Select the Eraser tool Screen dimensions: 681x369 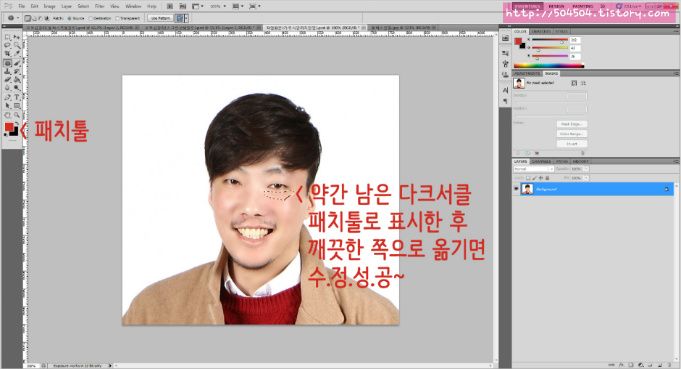pyautogui.click(x=8, y=79)
